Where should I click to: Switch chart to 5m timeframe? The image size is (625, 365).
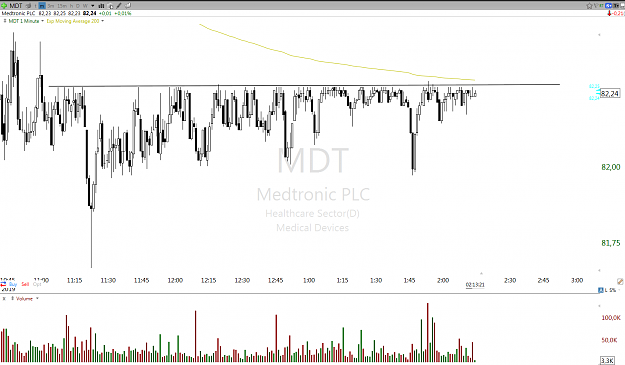point(51,6)
